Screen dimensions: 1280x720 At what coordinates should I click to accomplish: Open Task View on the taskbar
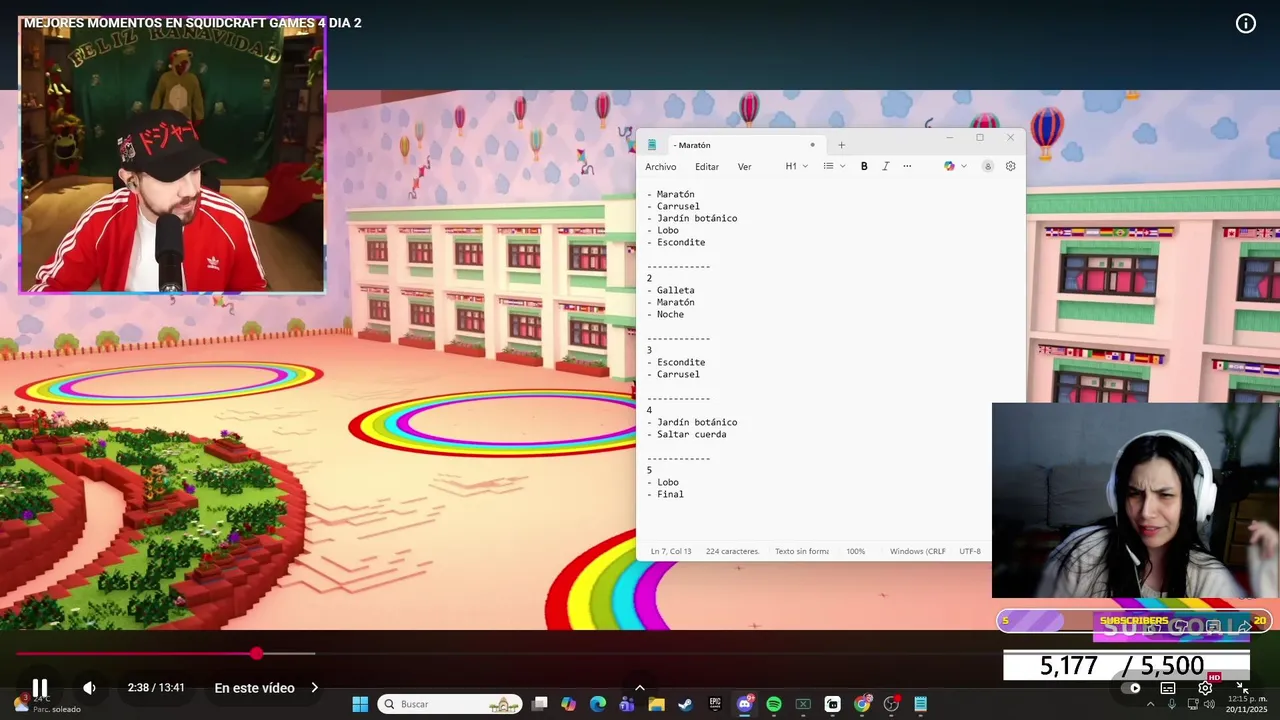(540, 704)
